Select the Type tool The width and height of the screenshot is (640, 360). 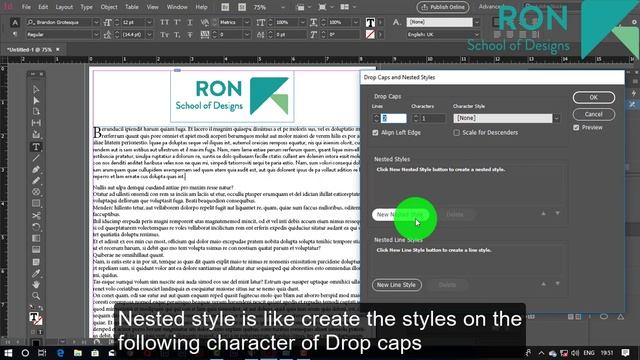click(36, 147)
